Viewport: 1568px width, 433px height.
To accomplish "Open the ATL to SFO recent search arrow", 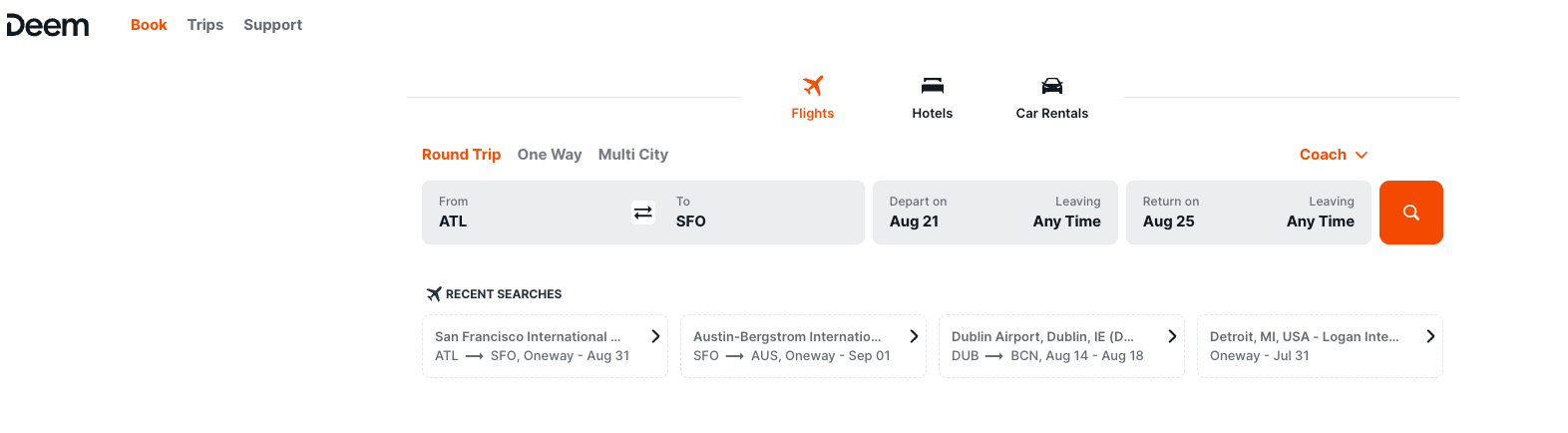I will (x=655, y=336).
